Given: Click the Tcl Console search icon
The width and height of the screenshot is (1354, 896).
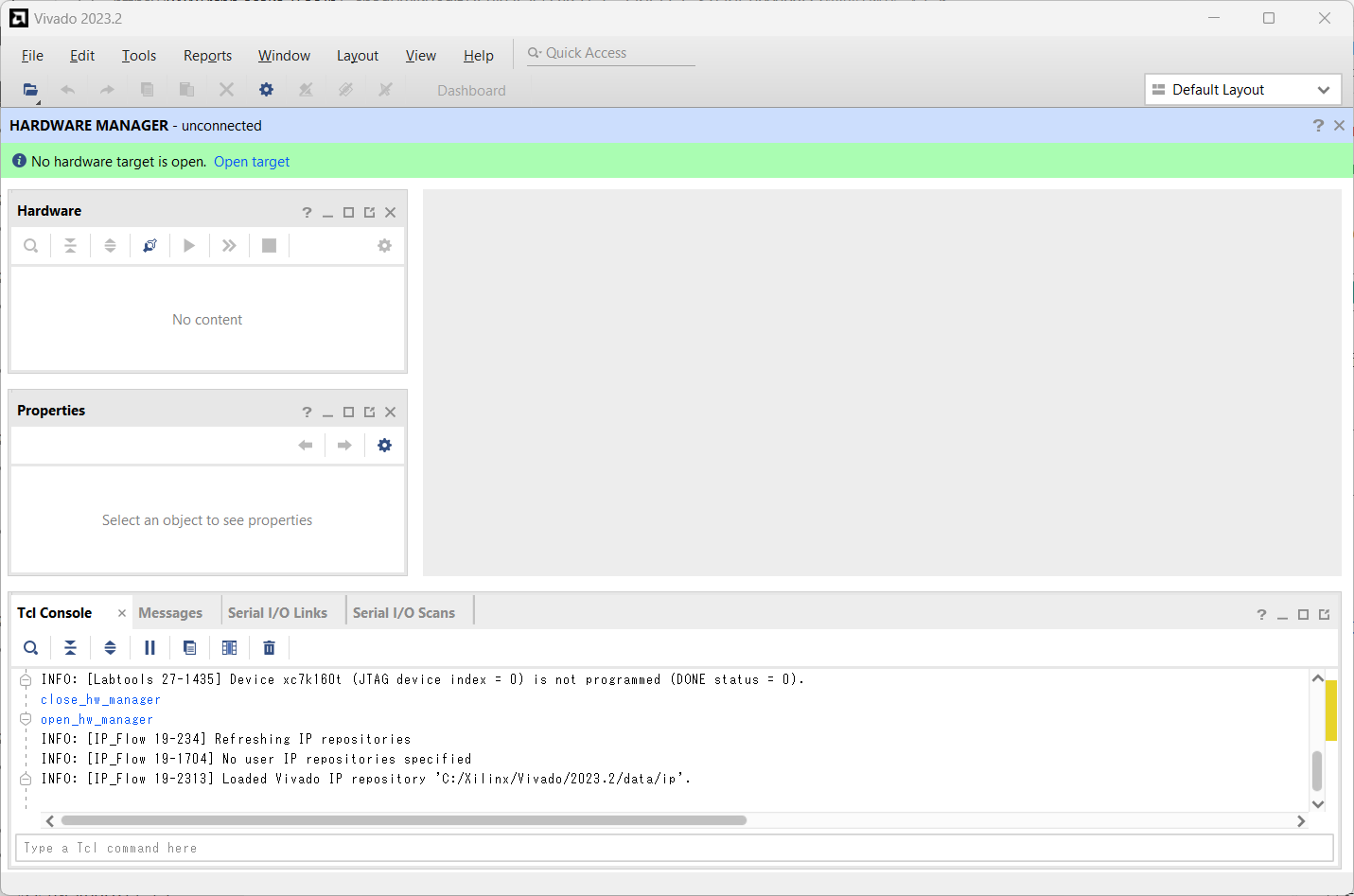Looking at the screenshot, I should 30,648.
